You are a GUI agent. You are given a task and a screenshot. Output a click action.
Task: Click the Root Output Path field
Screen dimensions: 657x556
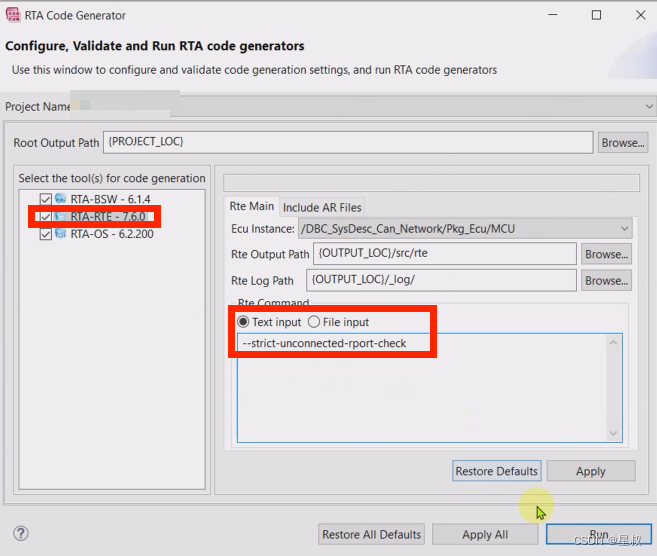tap(348, 142)
